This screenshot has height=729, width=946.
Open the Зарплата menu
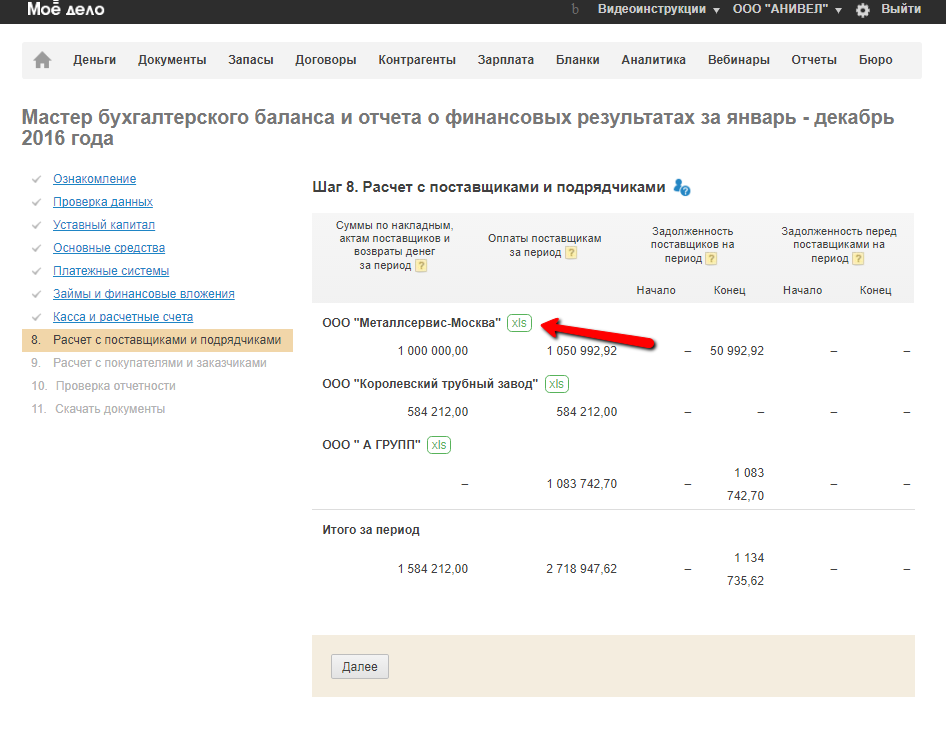[506, 60]
